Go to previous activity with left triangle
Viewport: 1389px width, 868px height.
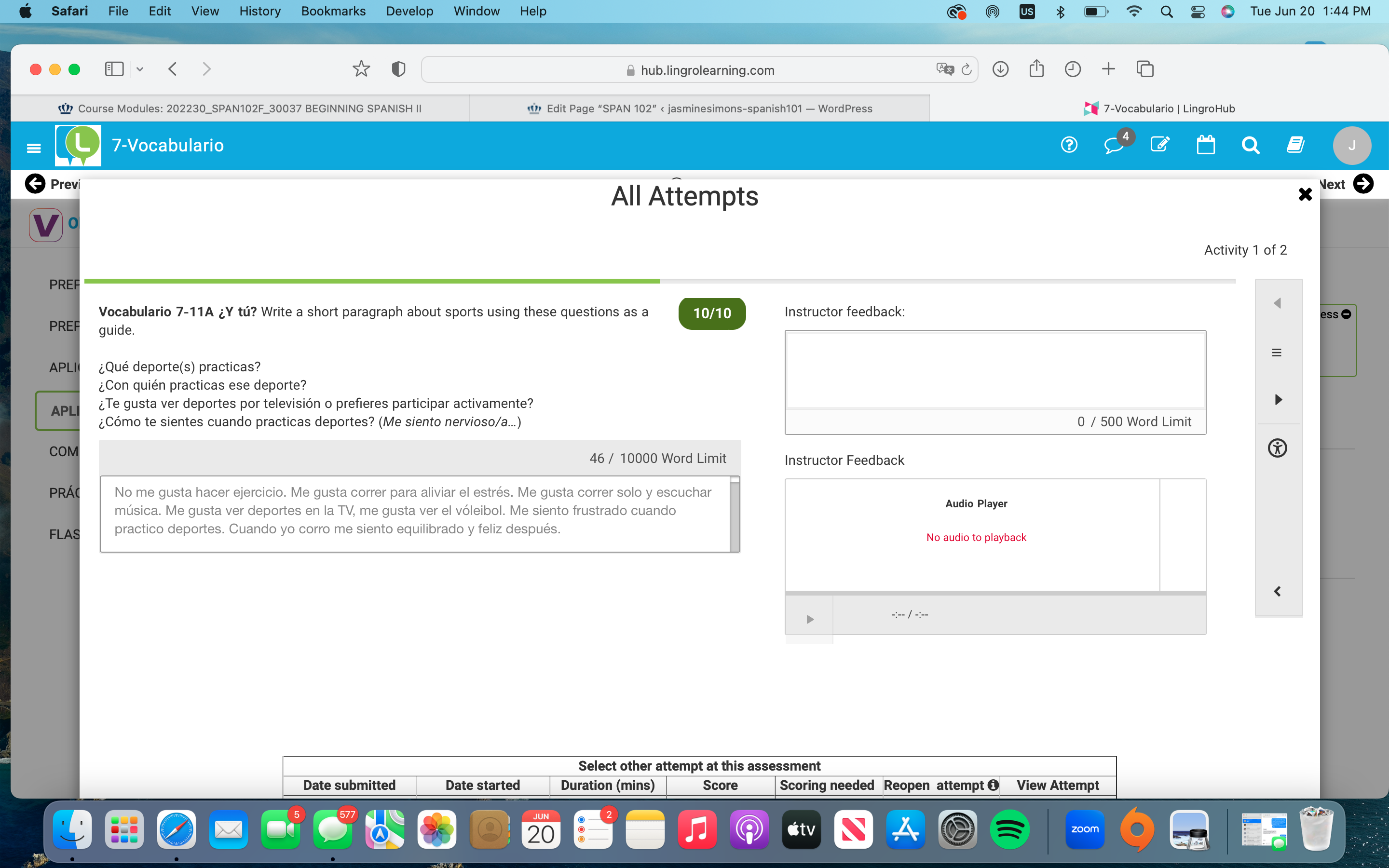pyautogui.click(x=1277, y=303)
